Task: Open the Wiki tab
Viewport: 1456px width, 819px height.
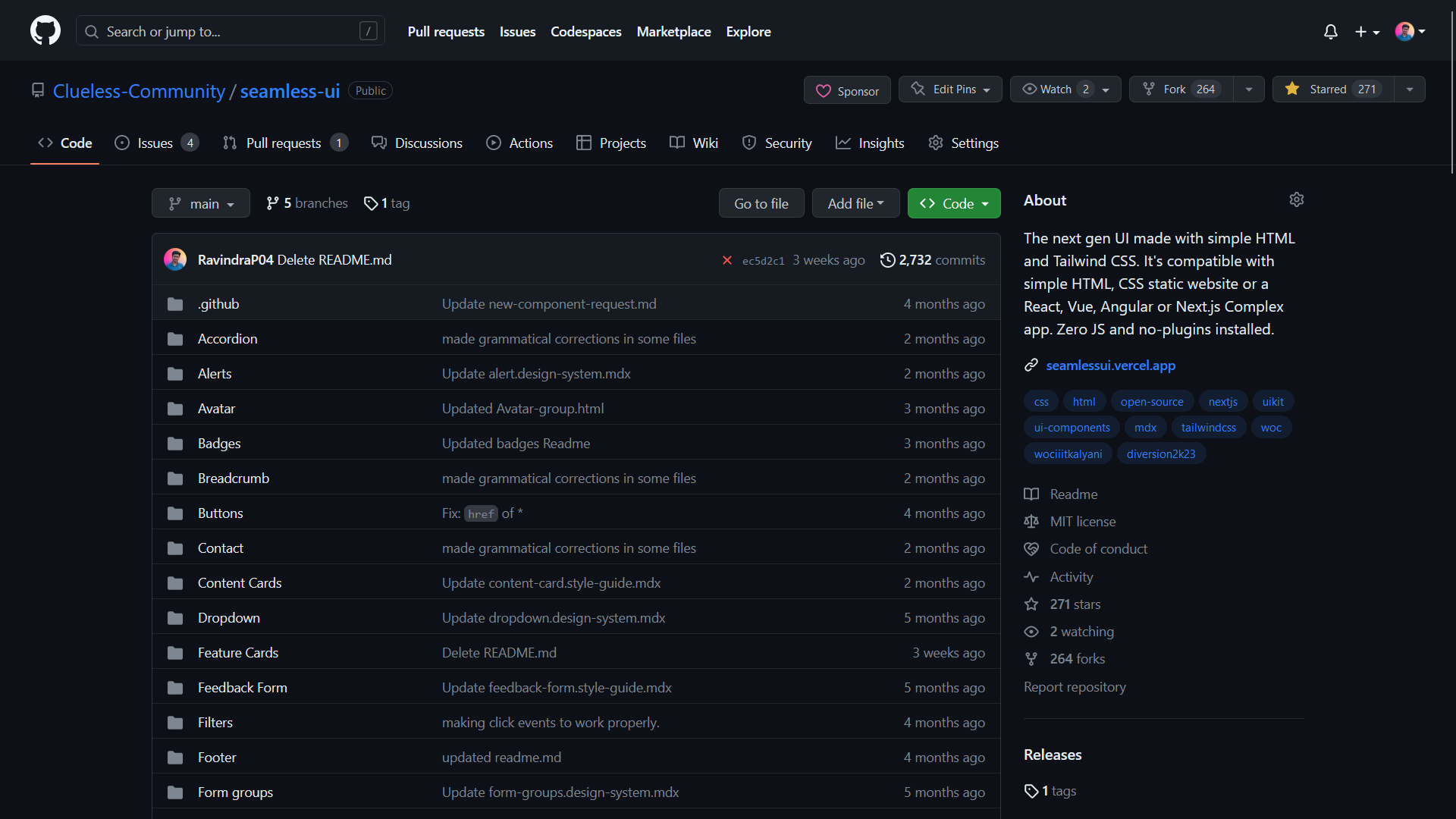Action: point(694,143)
